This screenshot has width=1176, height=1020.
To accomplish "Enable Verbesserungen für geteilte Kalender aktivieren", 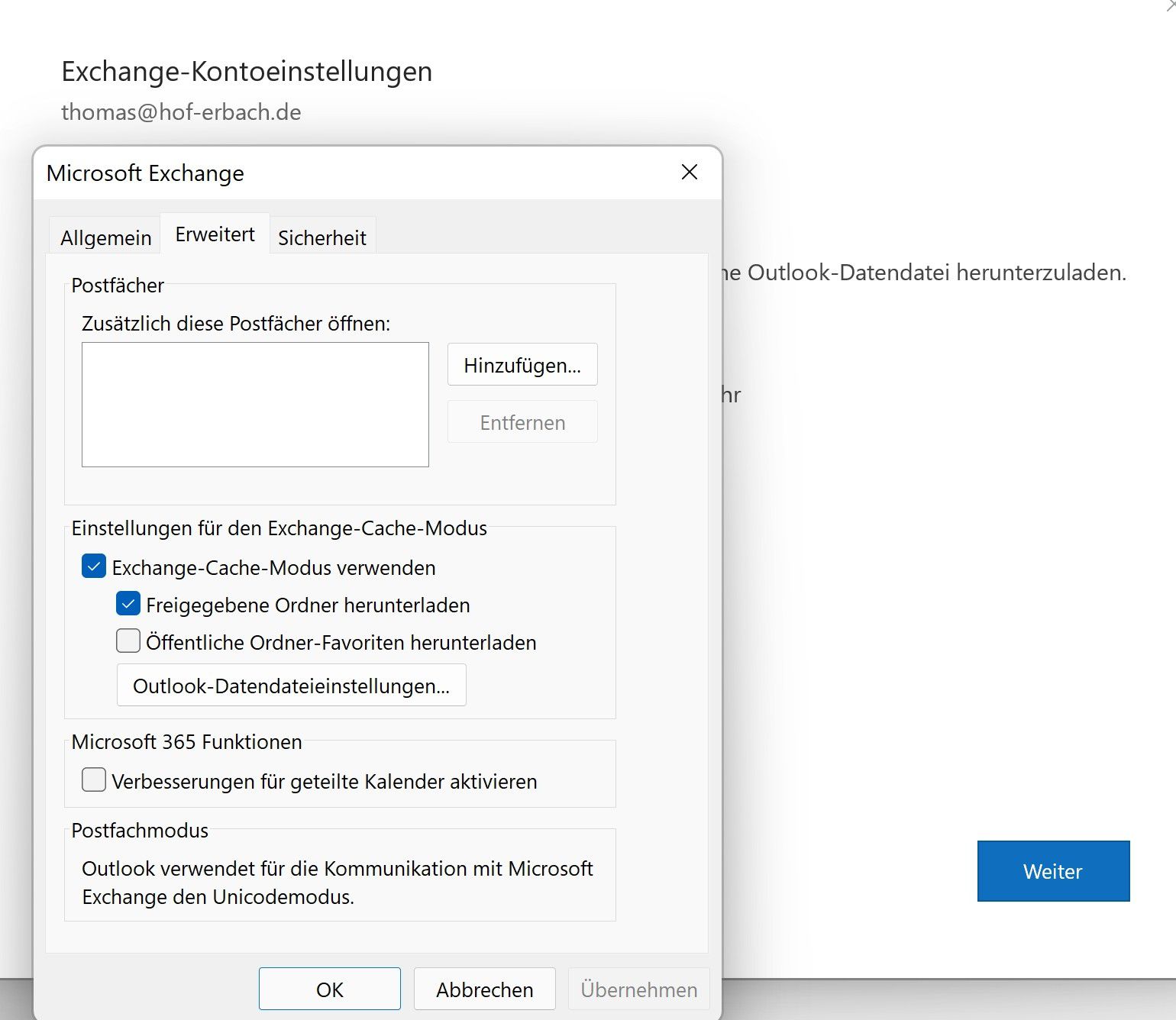I will pos(94,780).
